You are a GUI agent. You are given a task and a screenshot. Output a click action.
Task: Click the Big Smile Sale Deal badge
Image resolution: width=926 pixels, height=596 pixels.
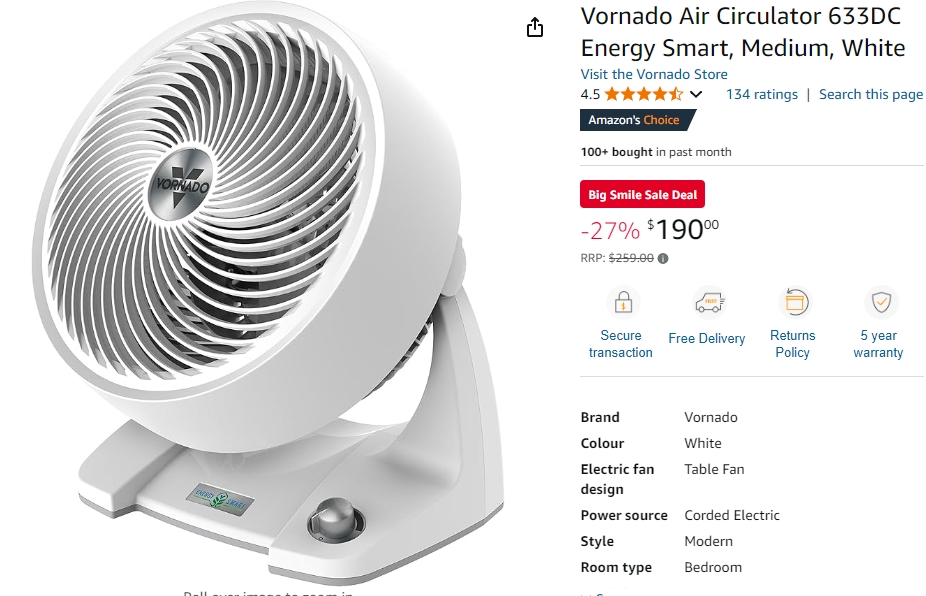(642, 194)
